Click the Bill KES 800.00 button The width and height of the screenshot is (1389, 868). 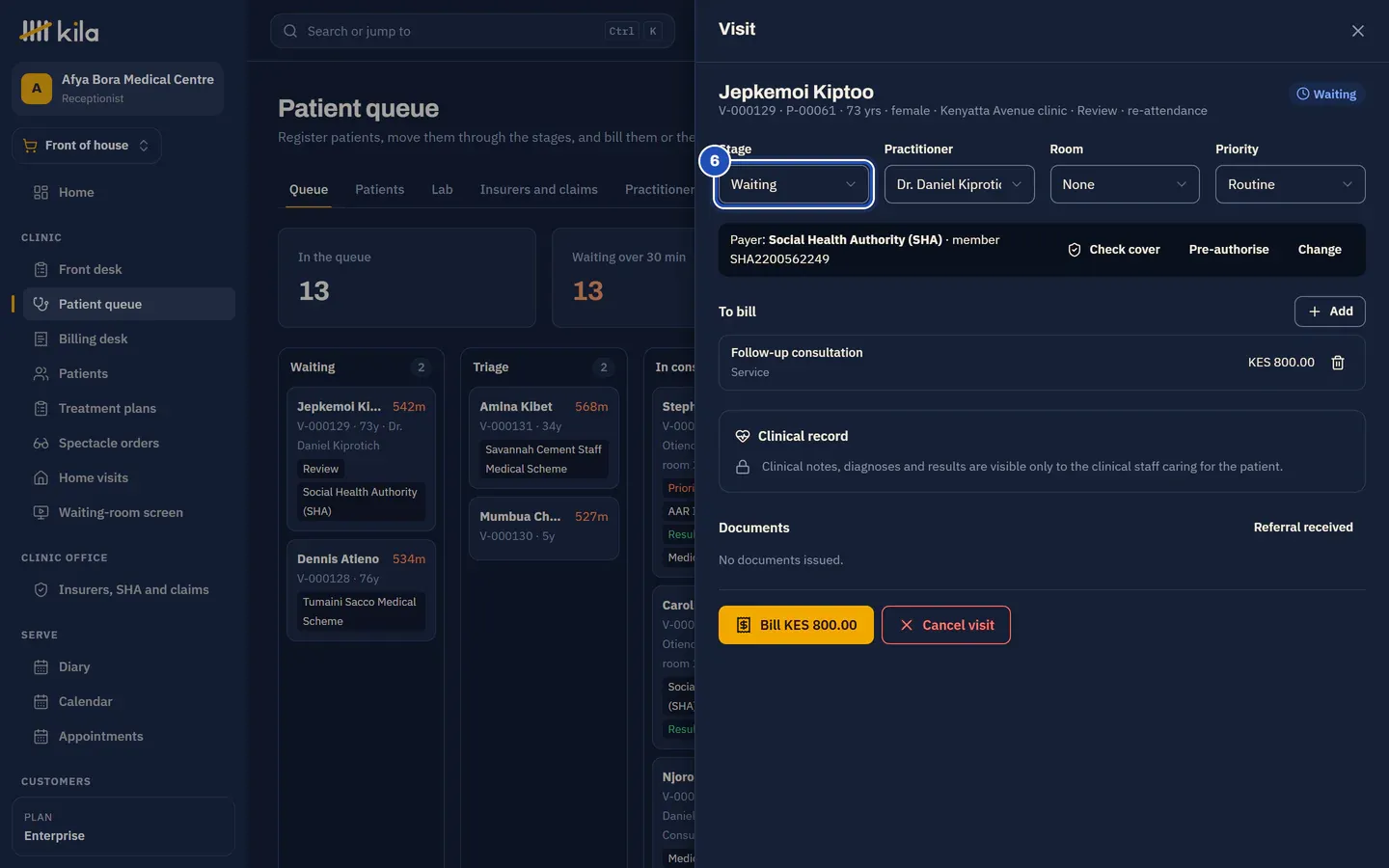point(796,625)
